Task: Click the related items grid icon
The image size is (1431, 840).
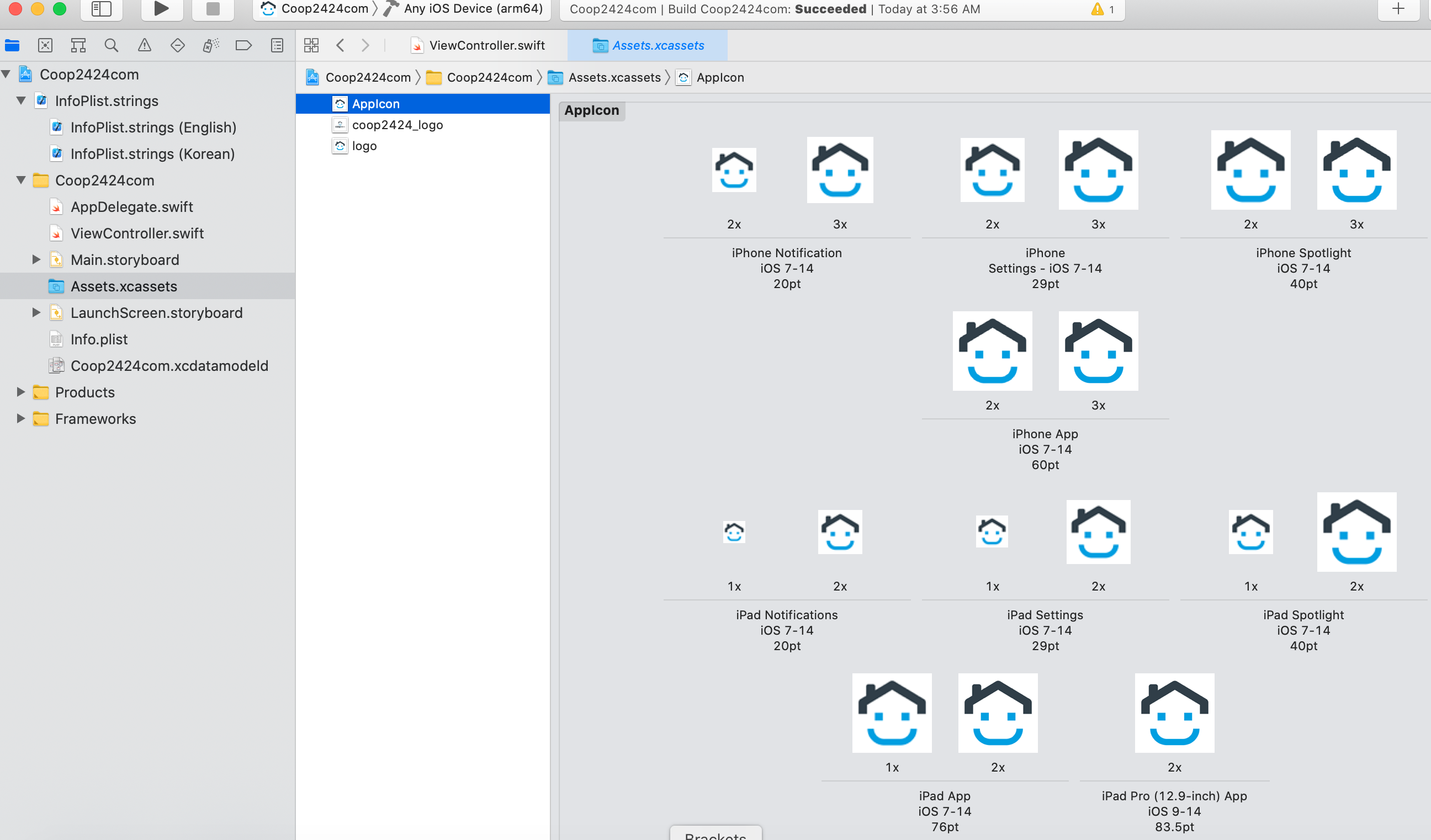Action: coord(311,45)
